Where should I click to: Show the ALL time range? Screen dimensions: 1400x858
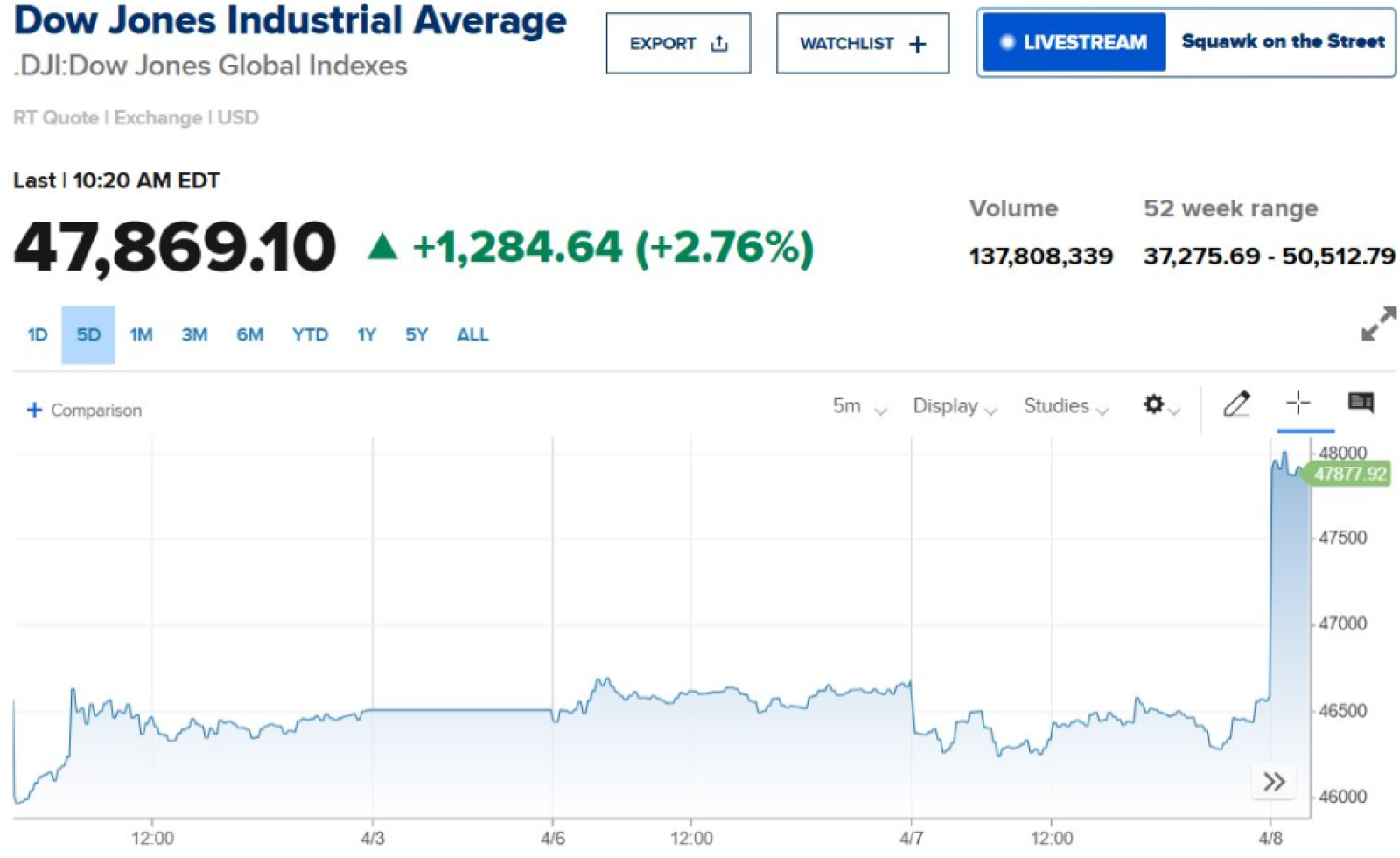pyautogui.click(x=472, y=334)
